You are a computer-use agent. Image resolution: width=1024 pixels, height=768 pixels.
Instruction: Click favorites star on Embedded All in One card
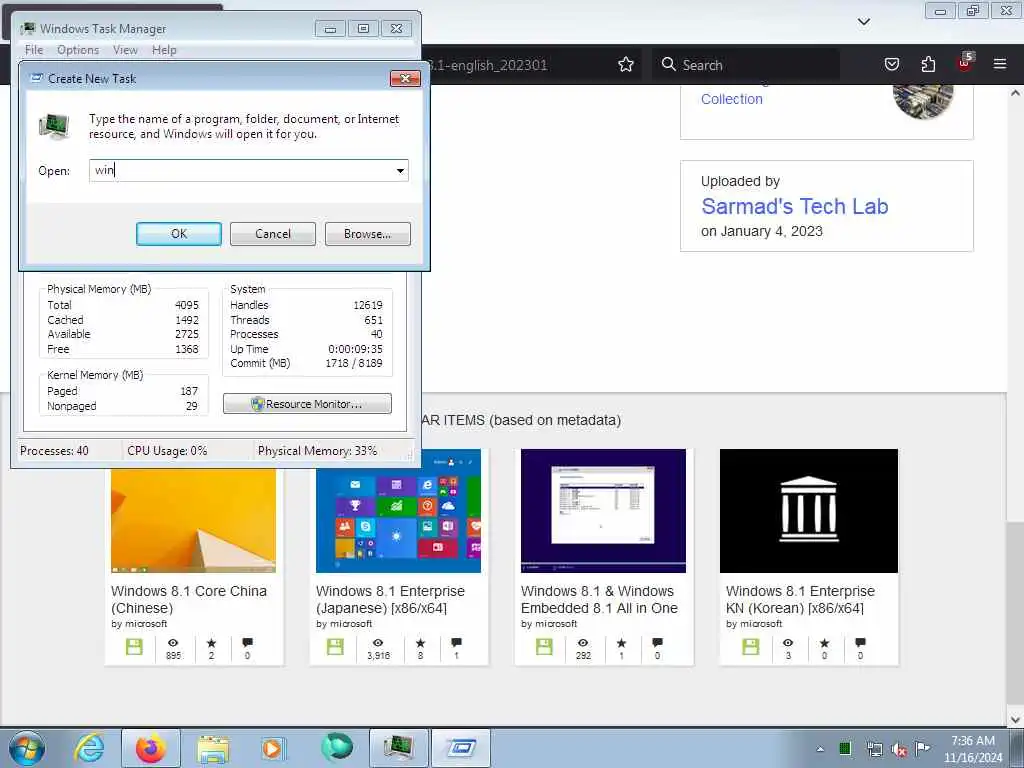(x=621, y=643)
